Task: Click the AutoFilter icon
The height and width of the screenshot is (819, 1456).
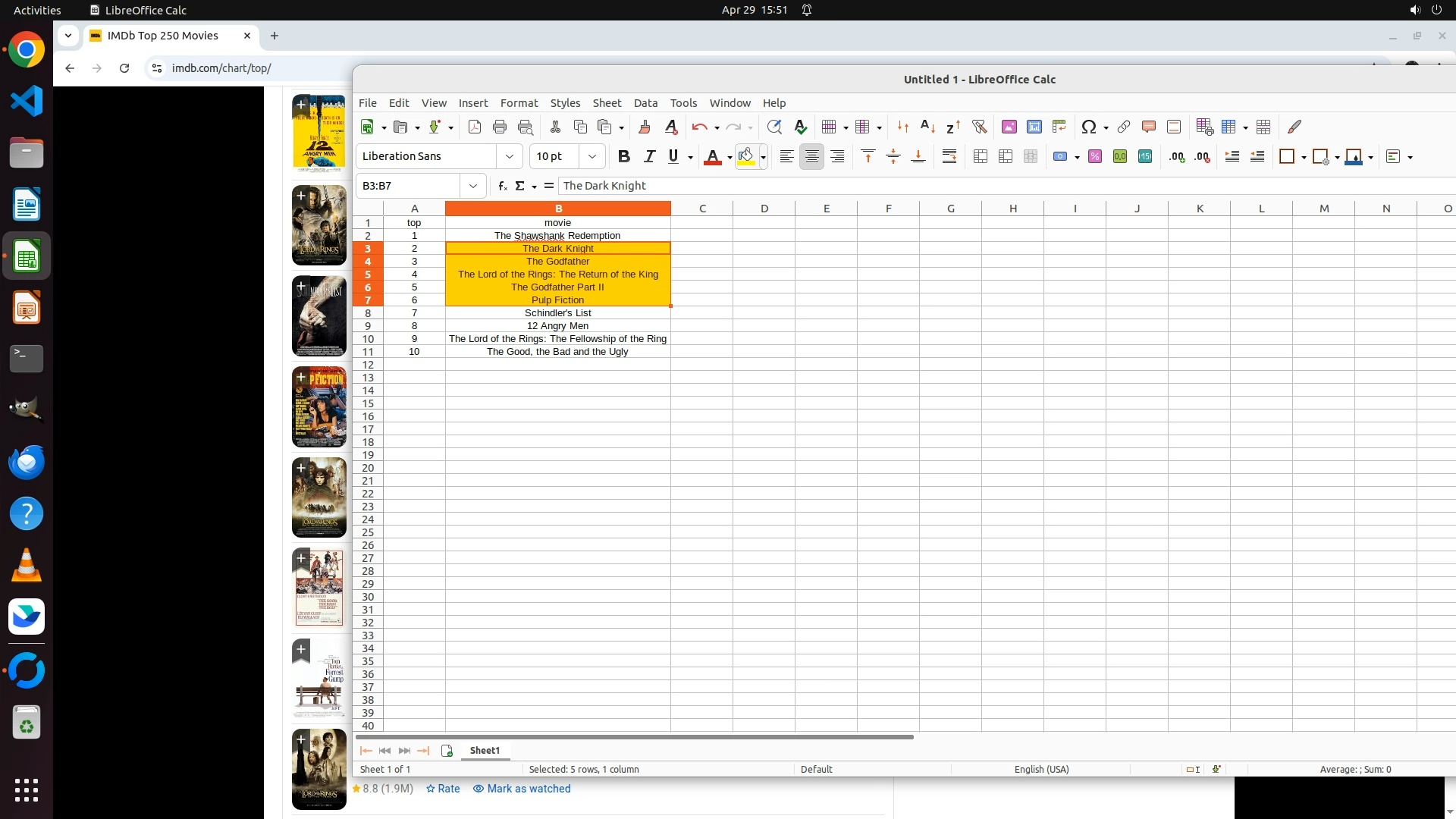Action: coord(979,127)
